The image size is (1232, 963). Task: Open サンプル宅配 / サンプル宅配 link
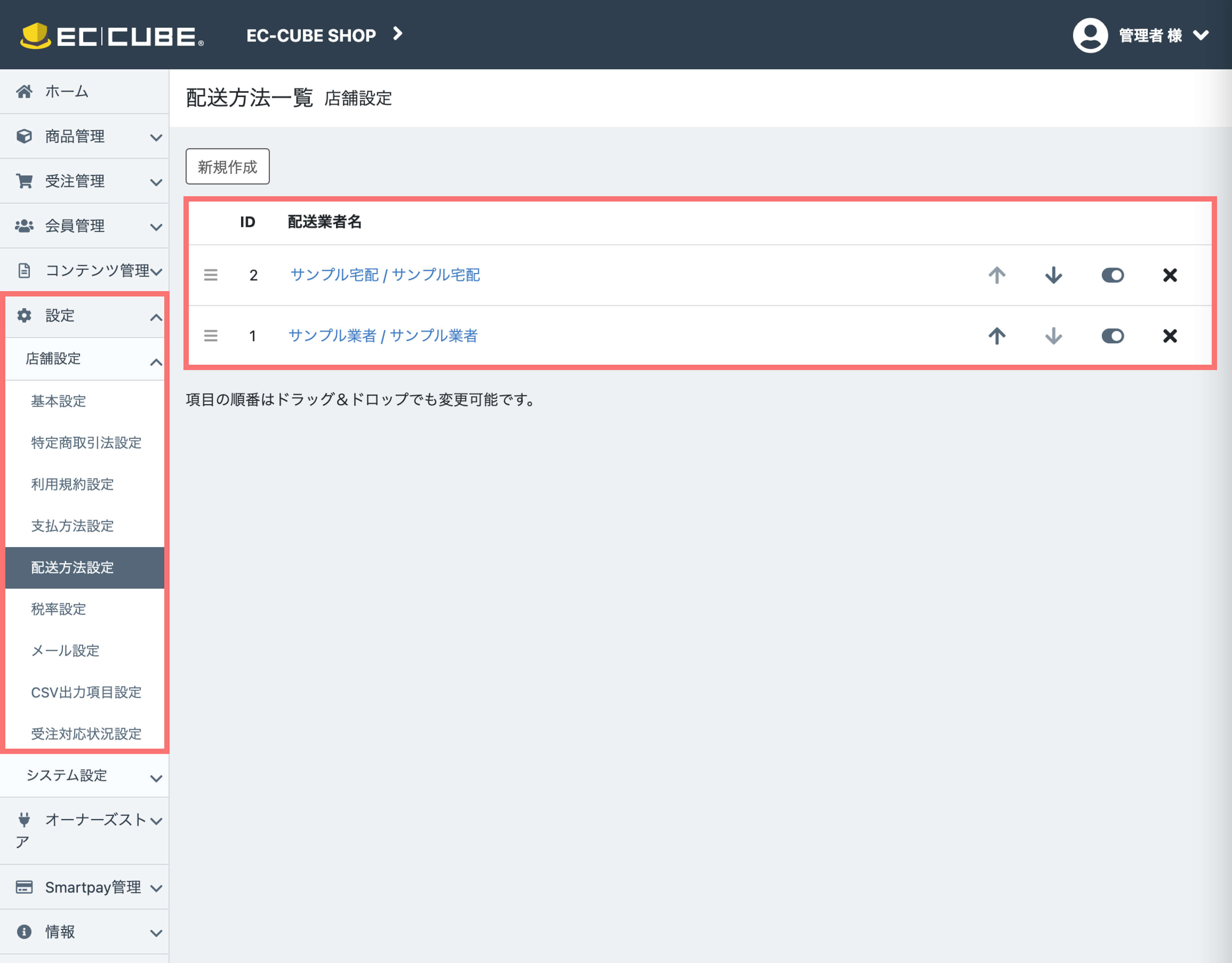click(385, 275)
